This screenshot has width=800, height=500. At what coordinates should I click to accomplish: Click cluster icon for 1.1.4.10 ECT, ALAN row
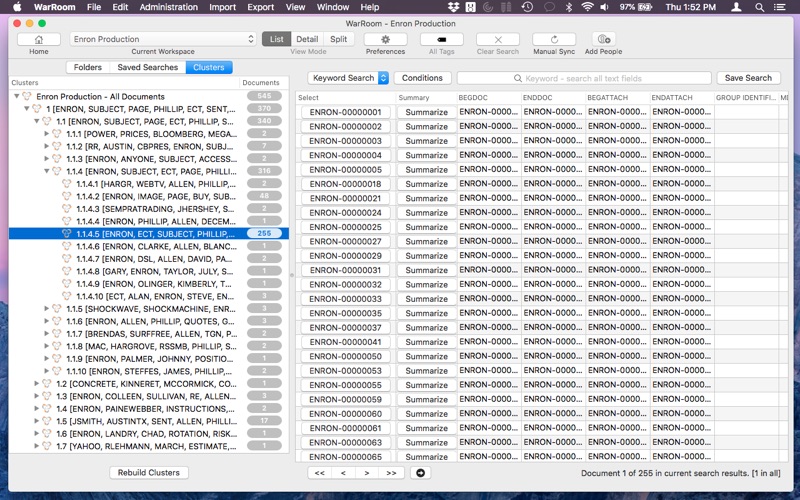(x=66, y=296)
